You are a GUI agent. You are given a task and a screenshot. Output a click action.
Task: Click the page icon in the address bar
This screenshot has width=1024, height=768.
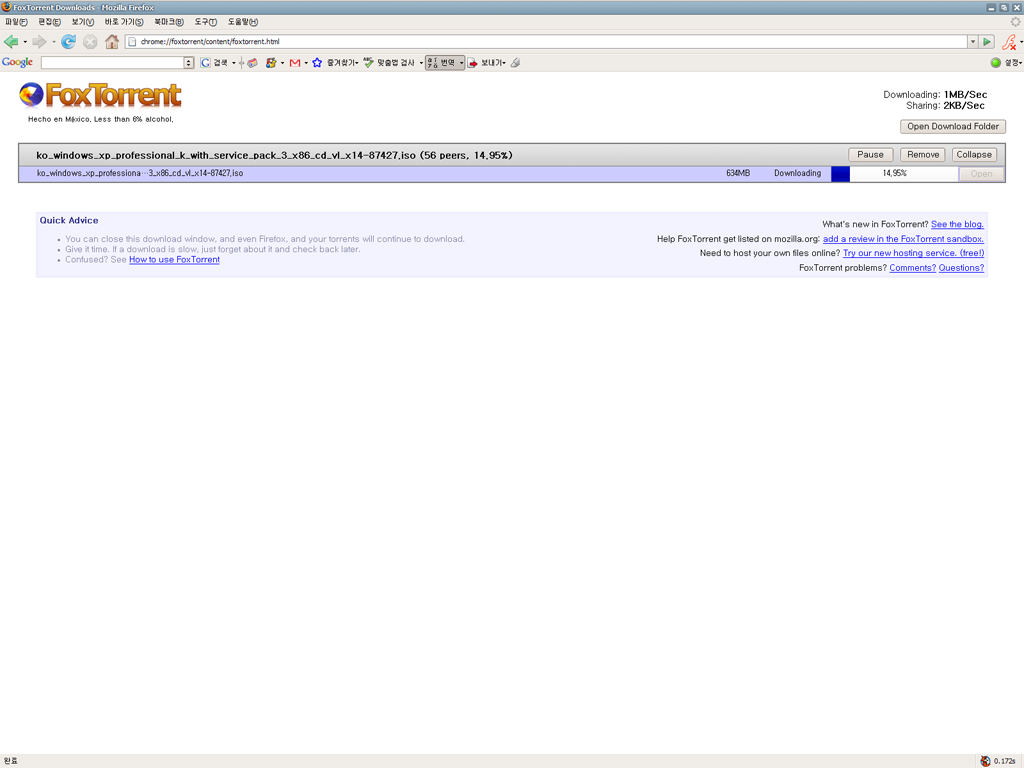tap(133, 42)
